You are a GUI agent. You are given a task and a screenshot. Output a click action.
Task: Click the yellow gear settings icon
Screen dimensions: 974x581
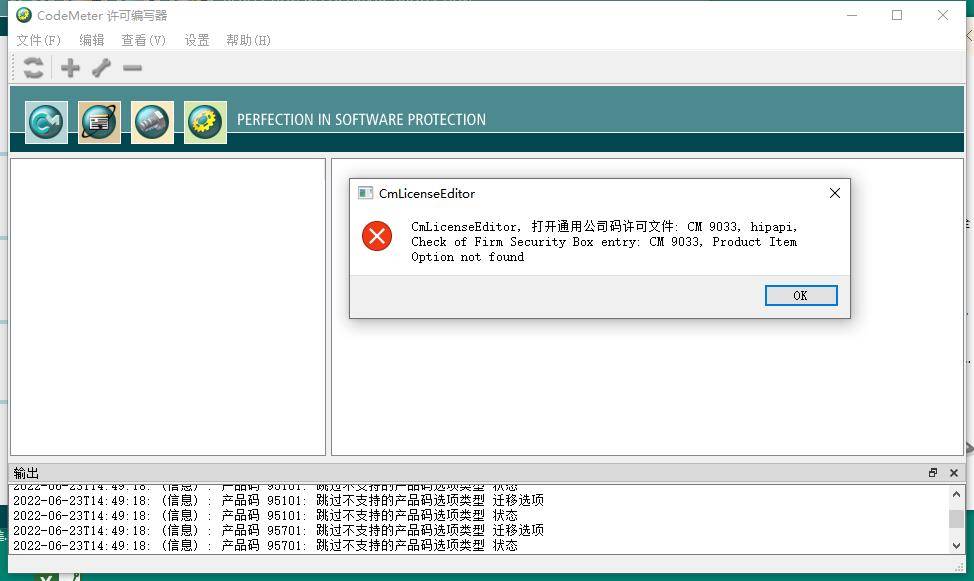(x=205, y=122)
